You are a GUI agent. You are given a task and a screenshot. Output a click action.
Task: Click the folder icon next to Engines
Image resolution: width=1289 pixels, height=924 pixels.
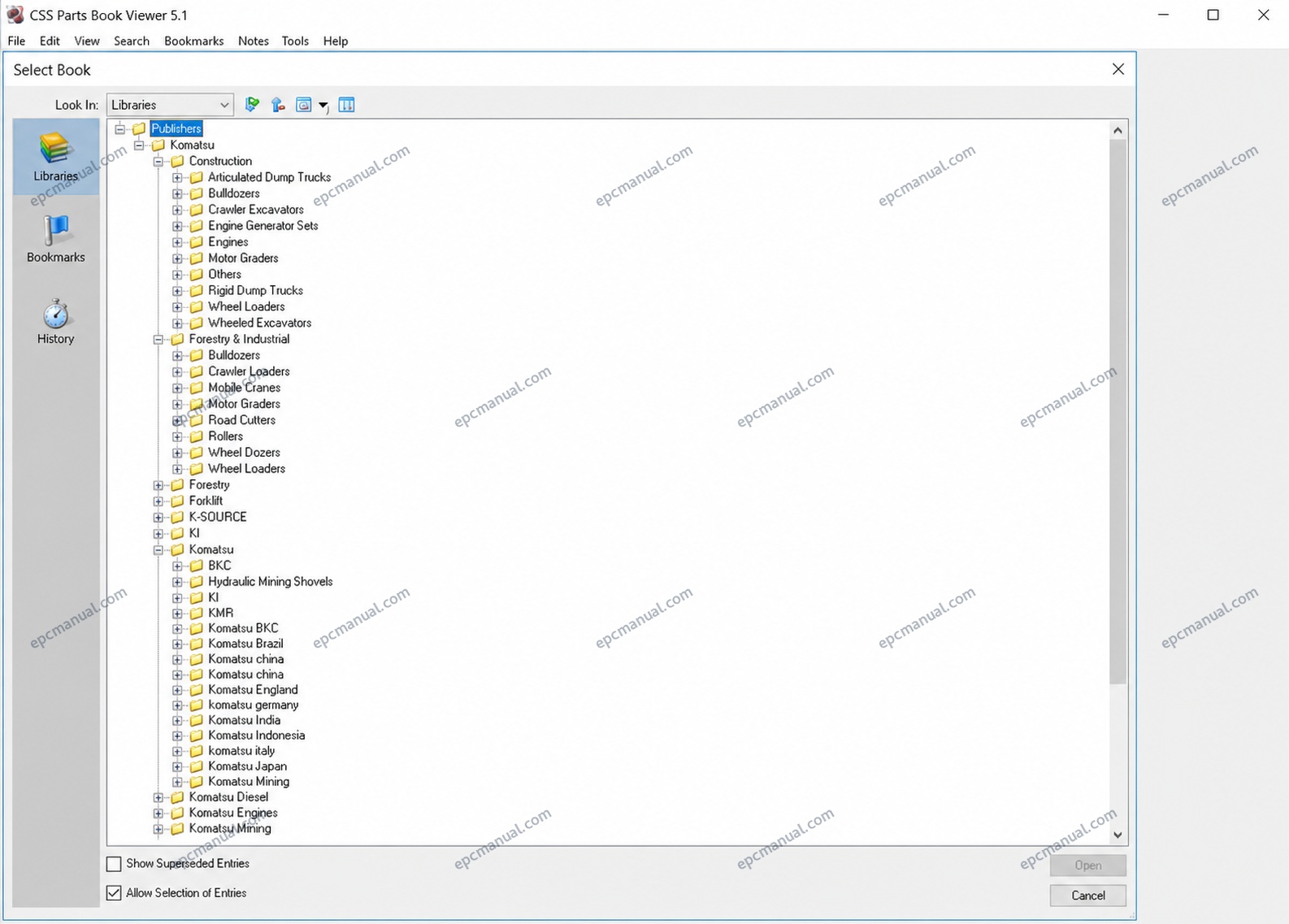[x=196, y=242]
